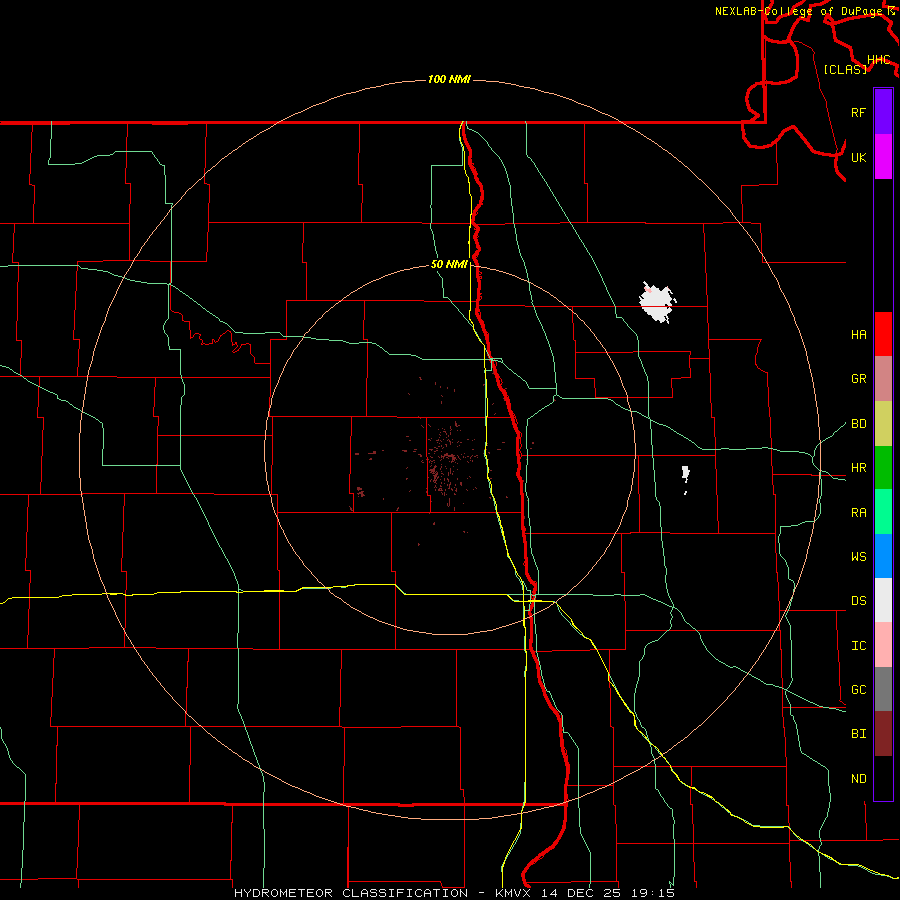The height and width of the screenshot is (900, 900).
Task: Click the "UK" legend label
Action: [x=858, y=157]
